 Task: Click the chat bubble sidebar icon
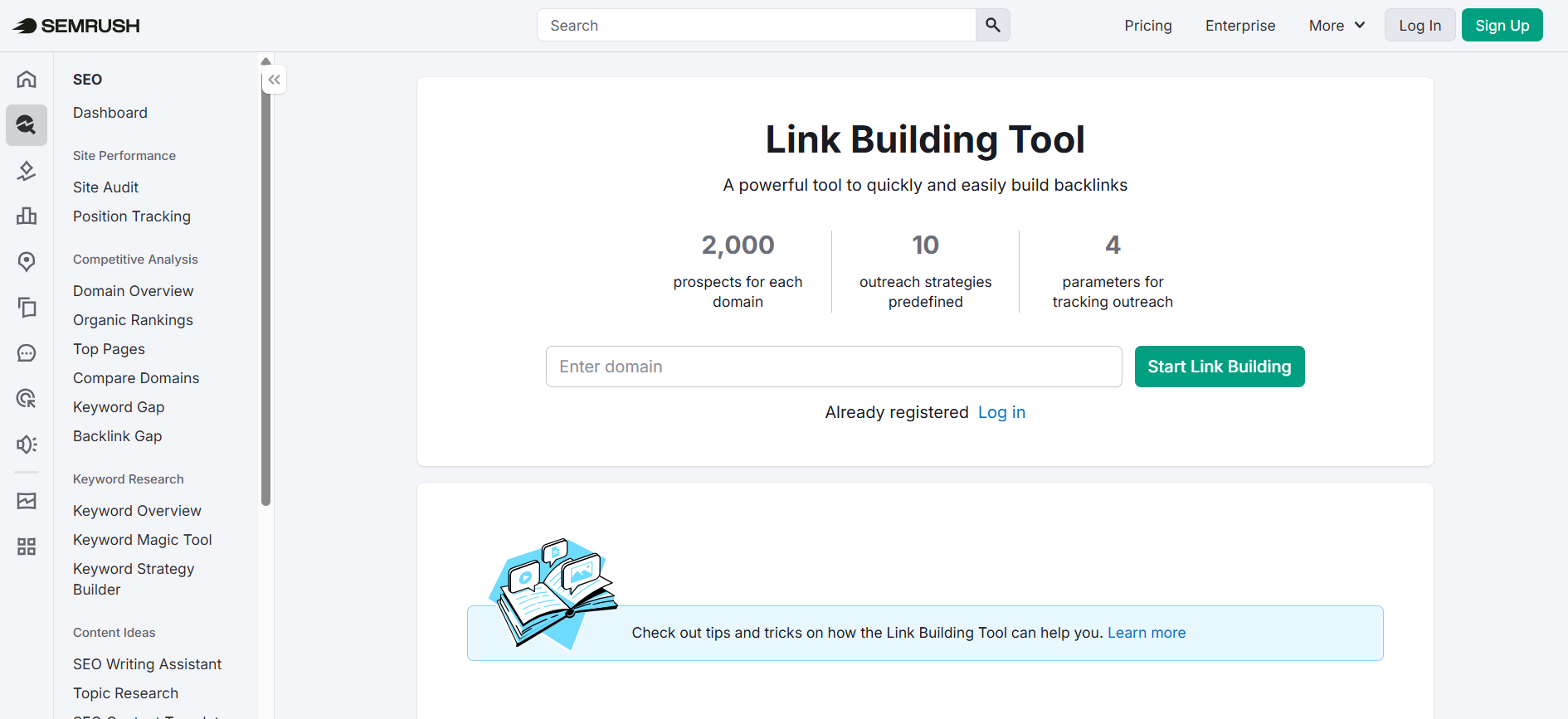pyautogui.click(x=27, y=353)
